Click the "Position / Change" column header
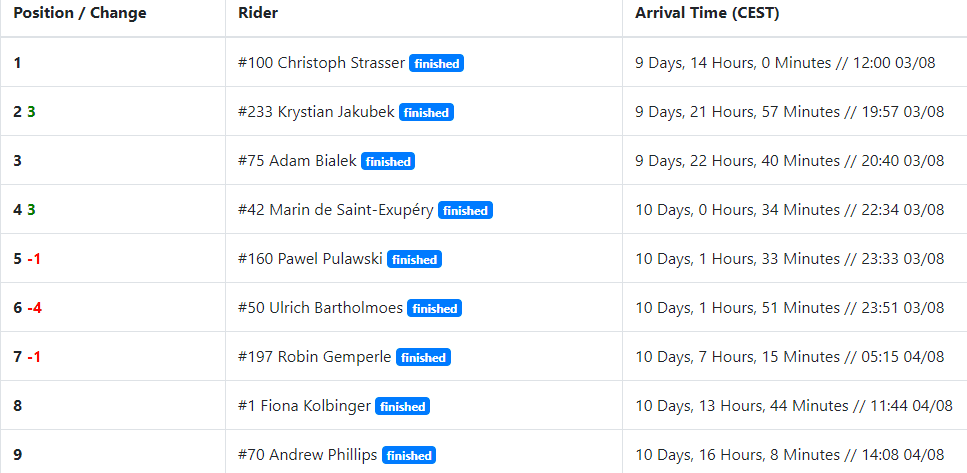 coord(80,13)
